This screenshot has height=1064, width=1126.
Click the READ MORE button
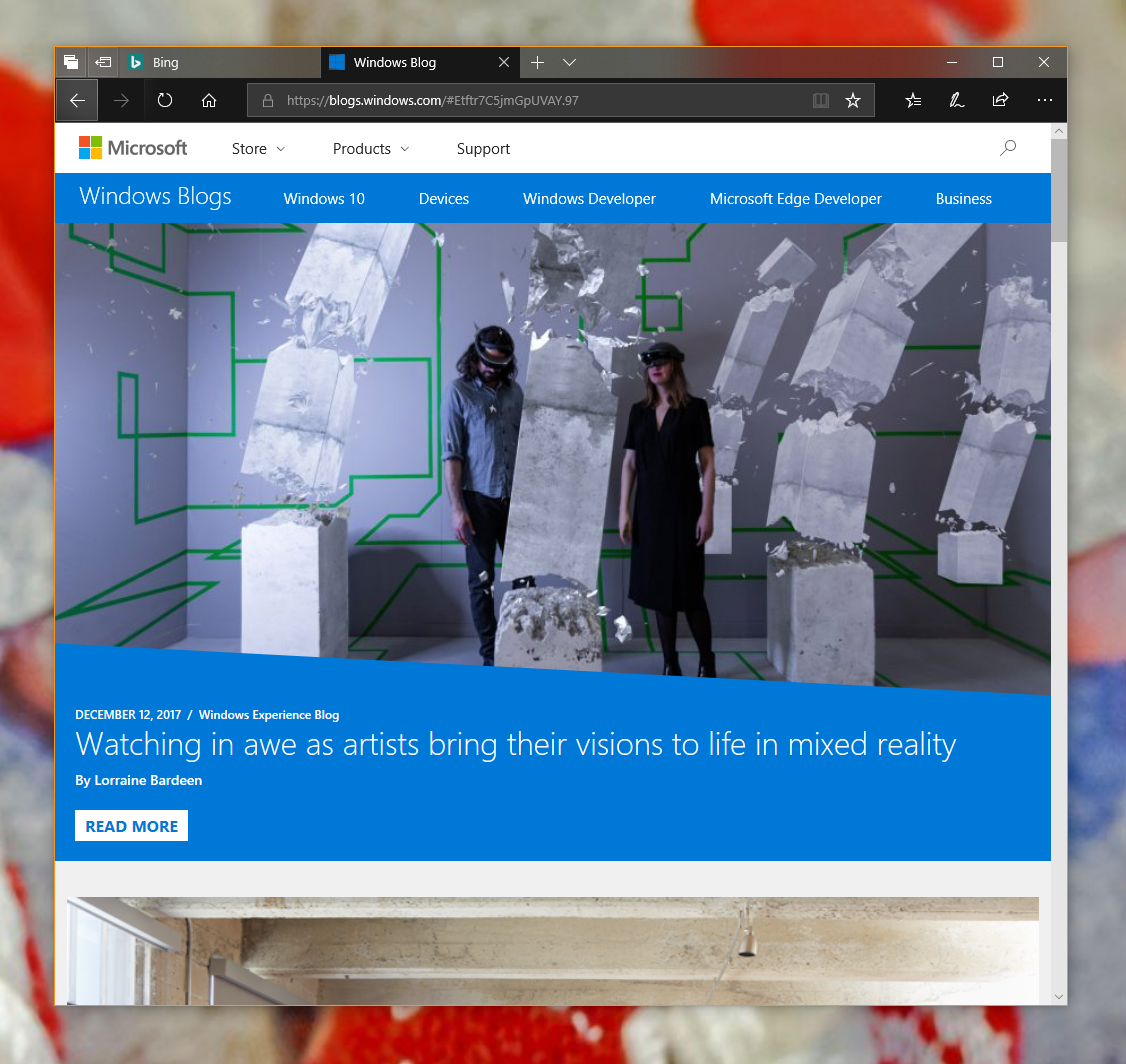tap(131, 825)
